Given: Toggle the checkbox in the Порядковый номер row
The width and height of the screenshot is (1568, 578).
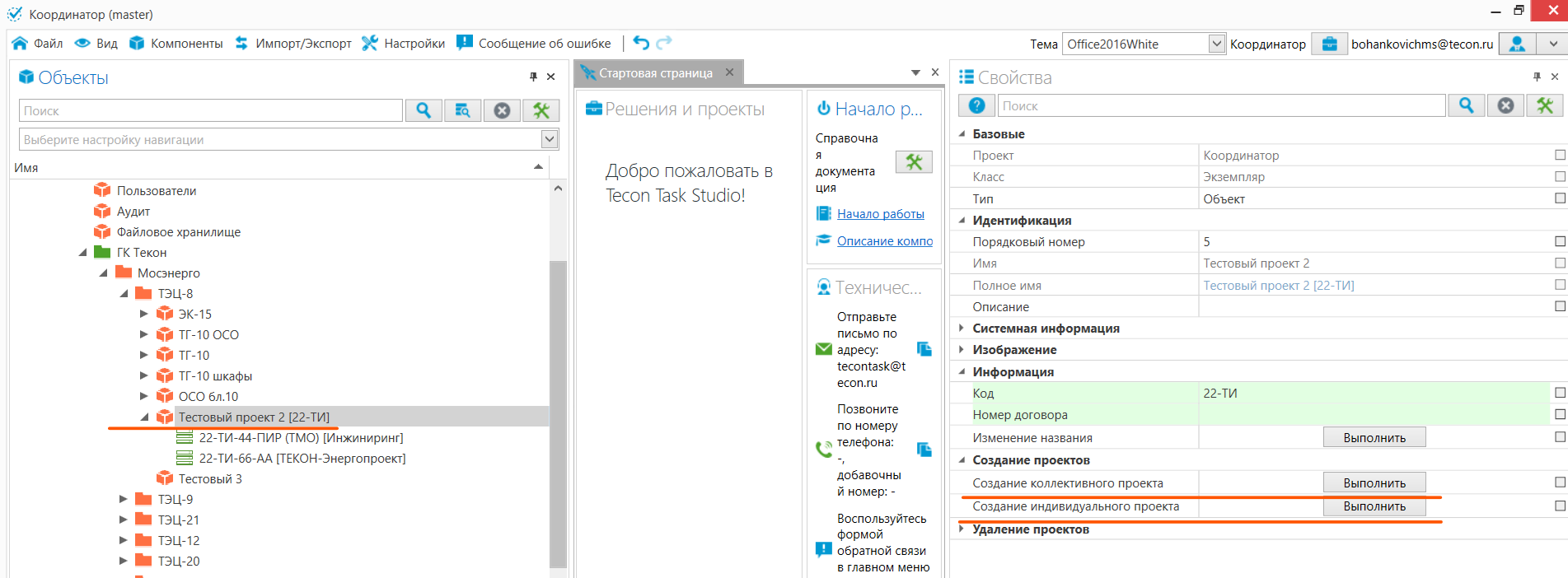Looking at the screenshot, I should tap(1559, 241).
